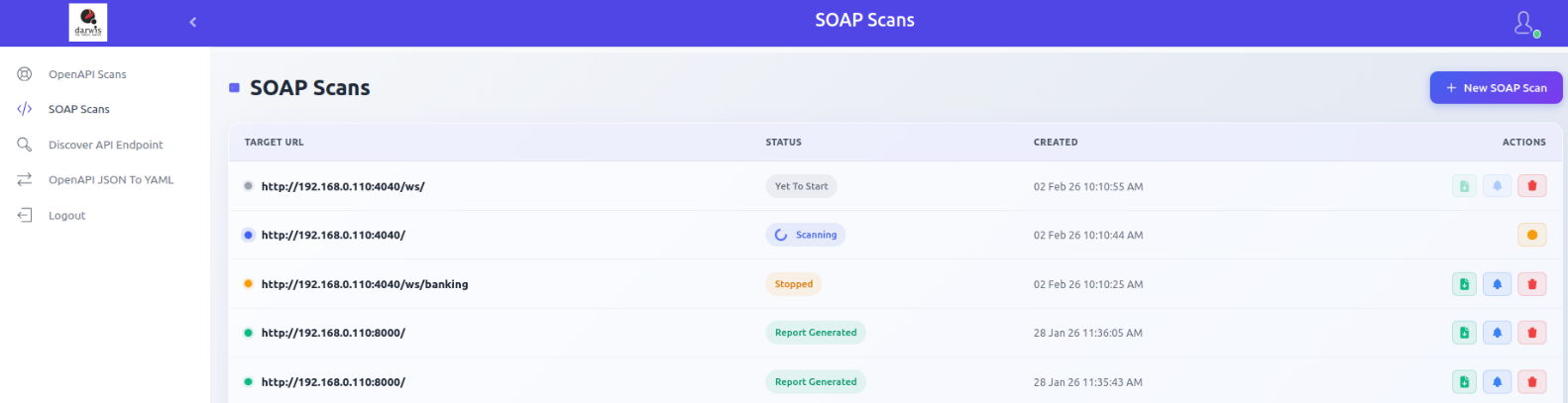Click the date 28 Jan 26 11:35:43 AM

[x=1088, y=382]
